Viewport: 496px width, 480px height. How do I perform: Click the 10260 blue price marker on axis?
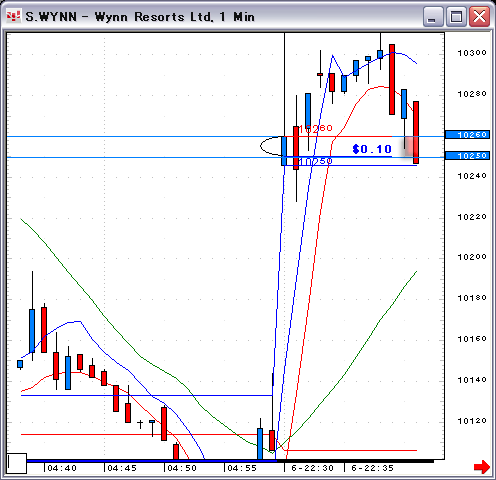tap(467, 135)
